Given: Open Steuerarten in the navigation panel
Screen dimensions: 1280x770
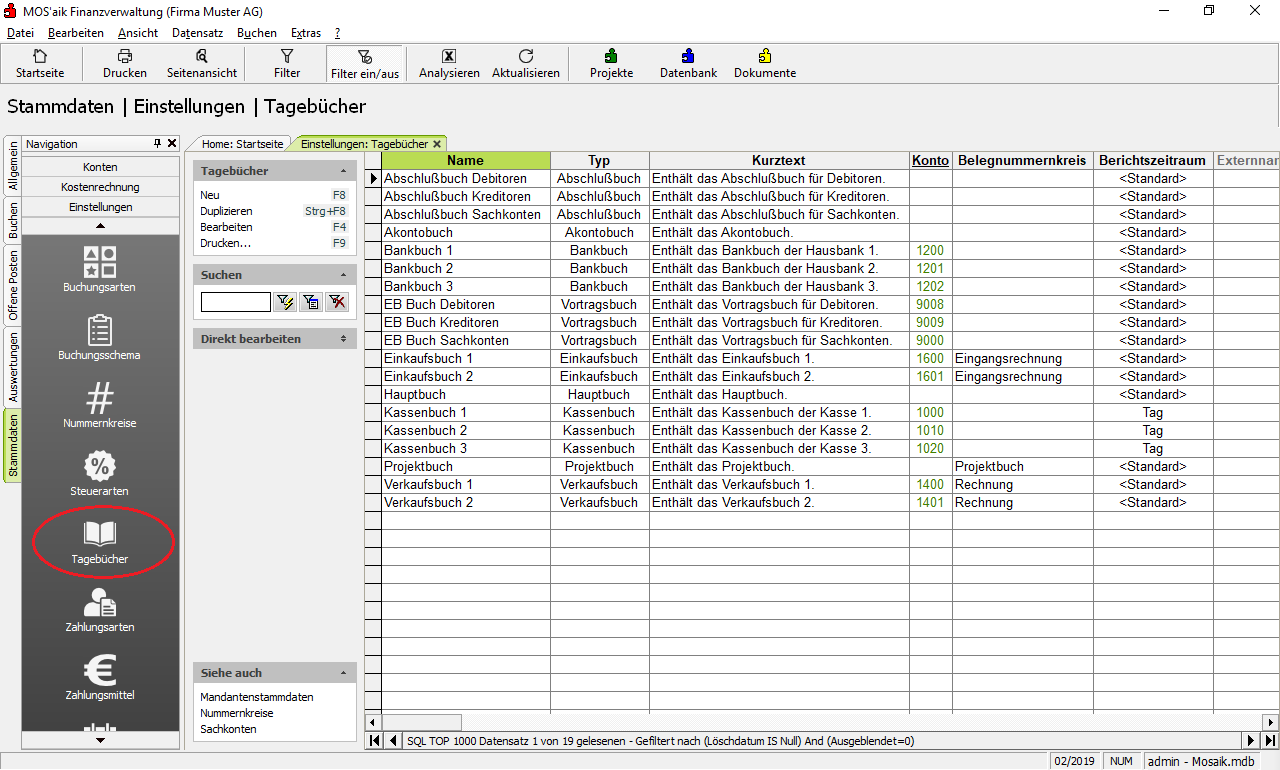Looking at the screenshot, I should point(100,474).
